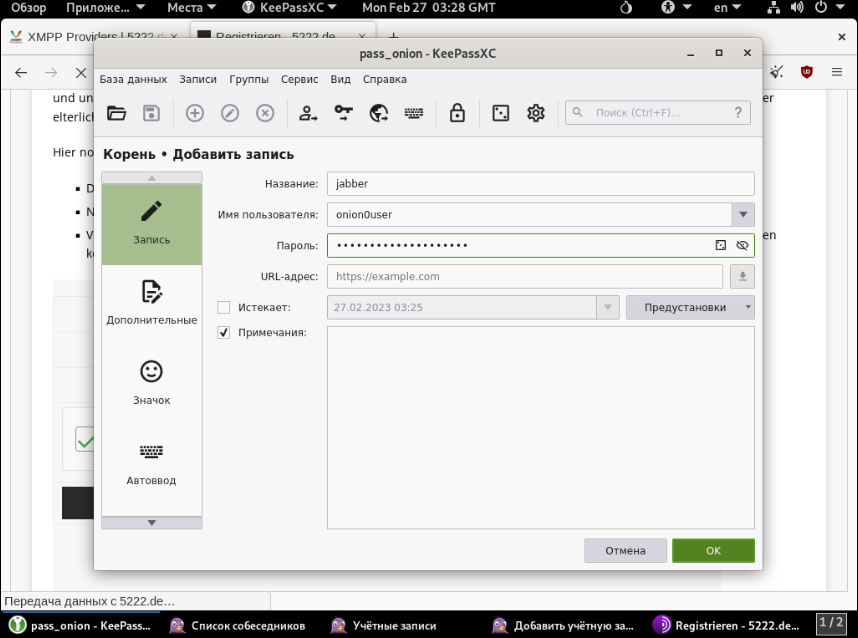Click the lock database padlock icon
The image size is (858, 638).
point(457,113)
